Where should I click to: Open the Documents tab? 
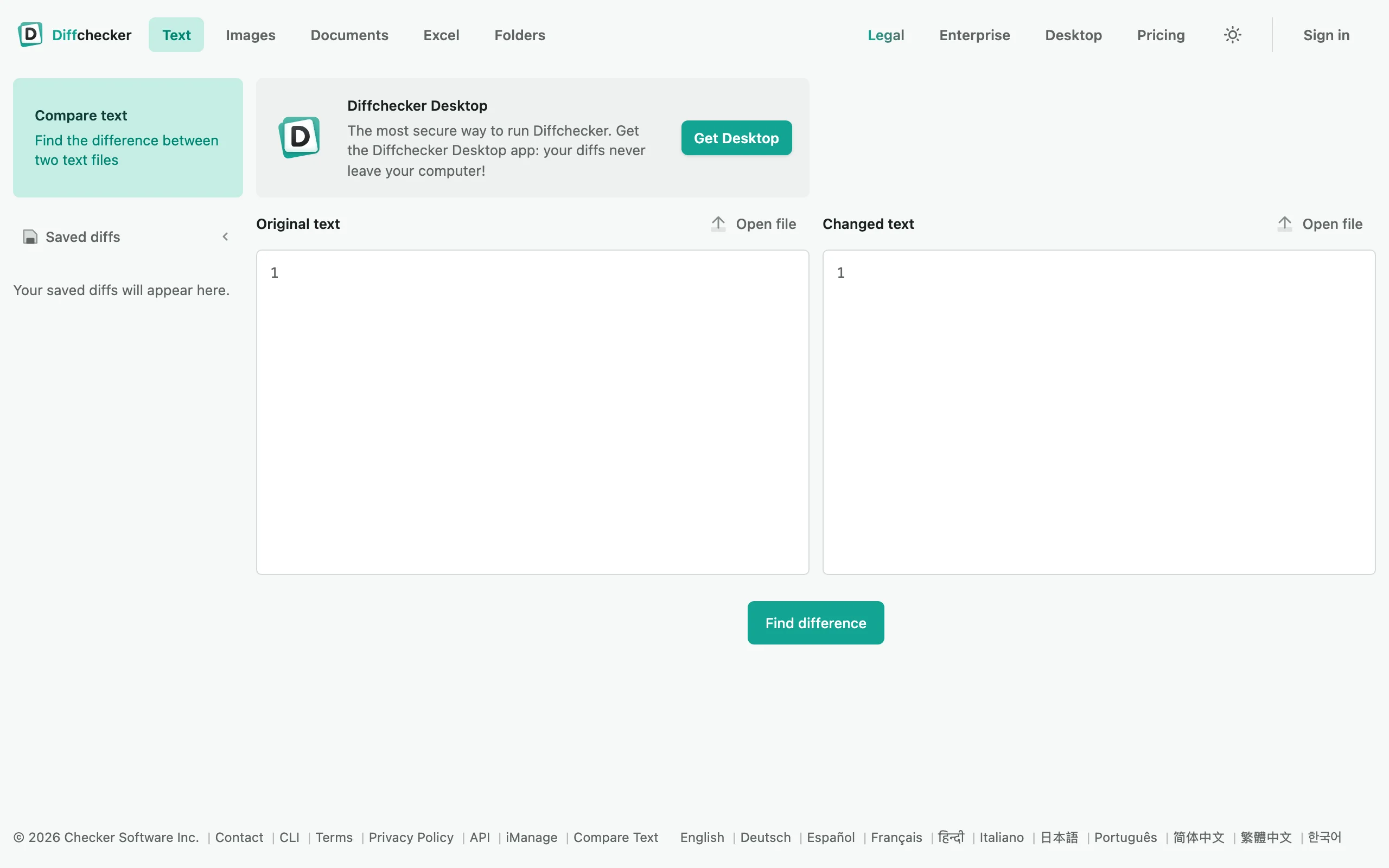[x=349, y=35]
